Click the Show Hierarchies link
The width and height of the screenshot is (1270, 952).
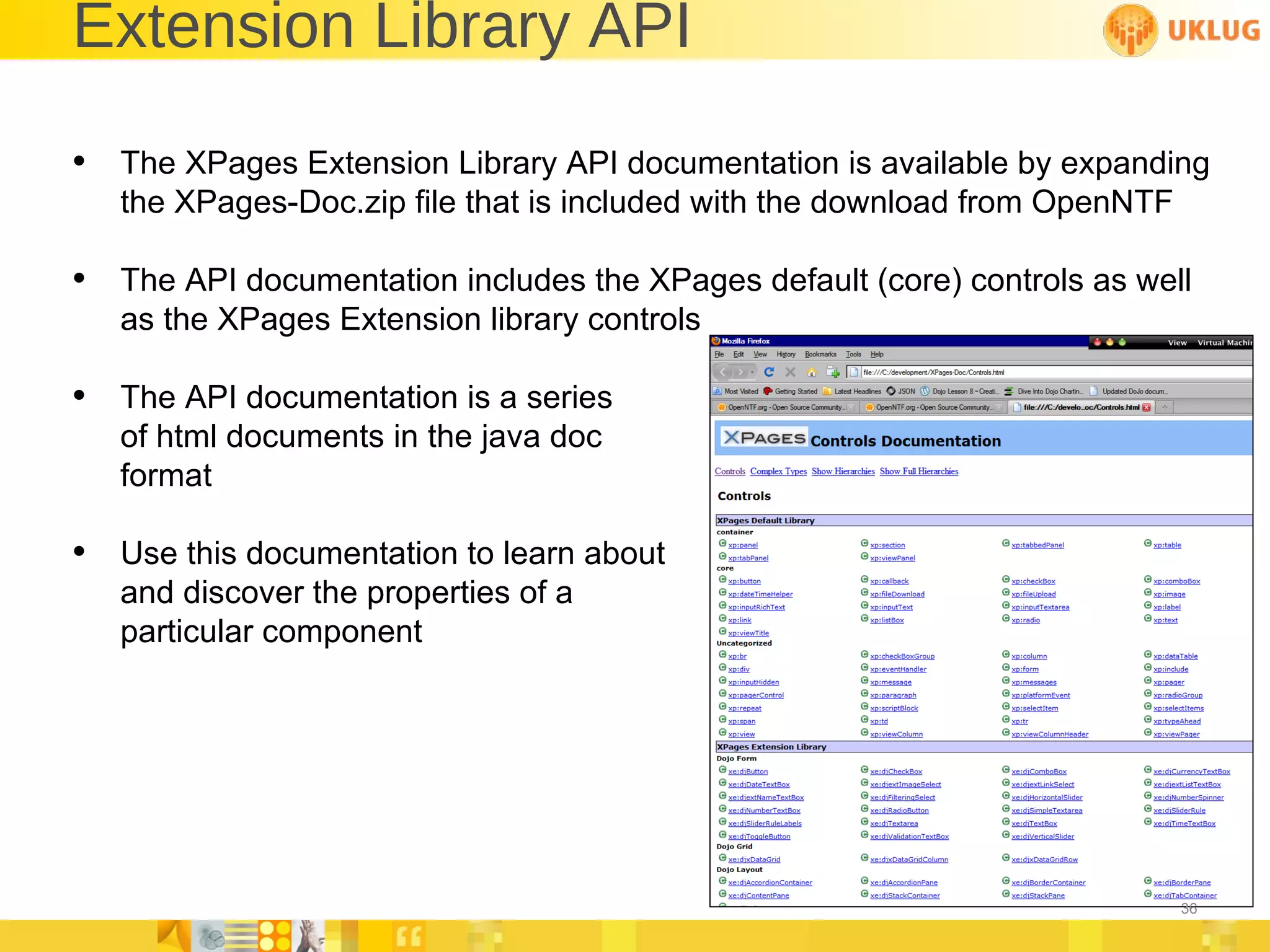tap(843, 472)
